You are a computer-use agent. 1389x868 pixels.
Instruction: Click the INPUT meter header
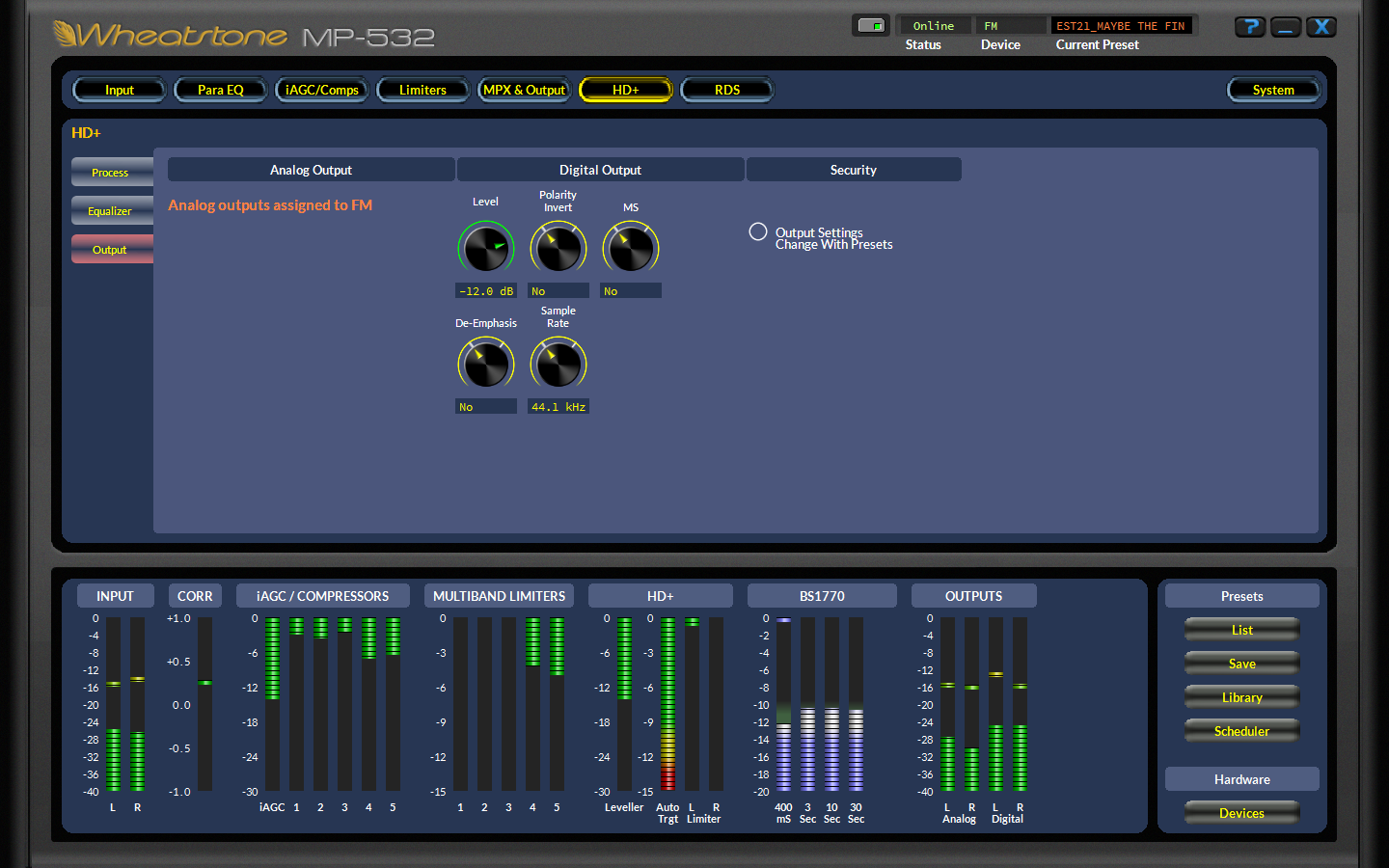(115, 596)
